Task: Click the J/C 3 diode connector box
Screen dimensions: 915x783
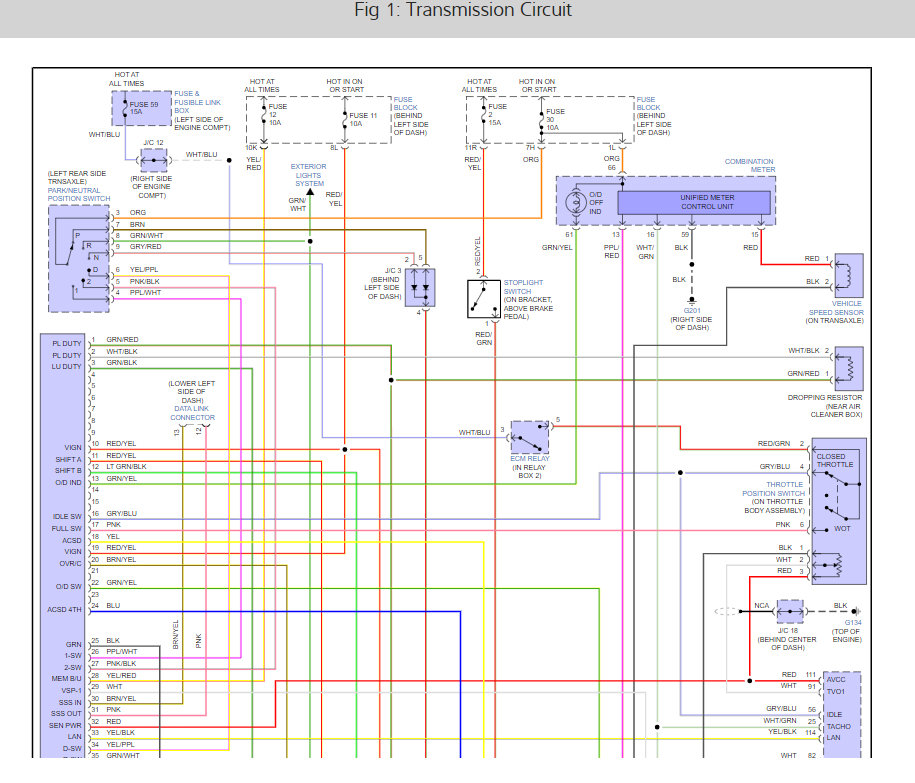Action: 420,288
